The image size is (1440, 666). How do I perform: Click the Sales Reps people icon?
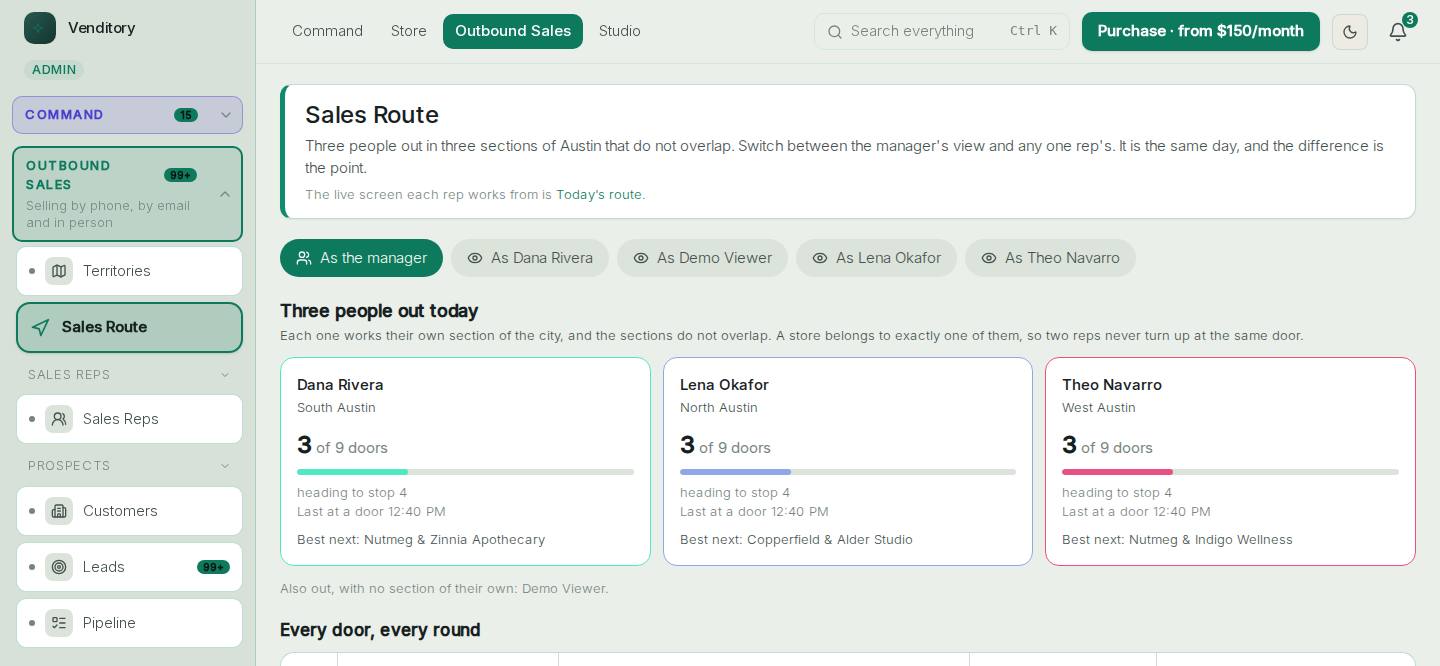tap(59, 419)
